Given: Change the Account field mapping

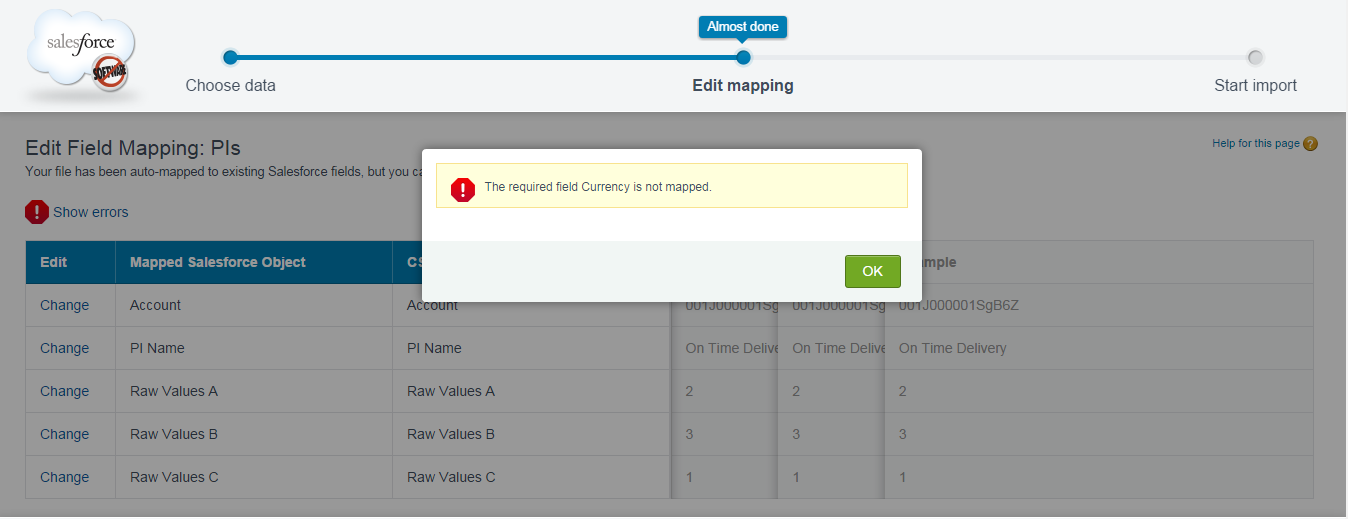Looking at the screenshot, I should (x=64, y=305).
